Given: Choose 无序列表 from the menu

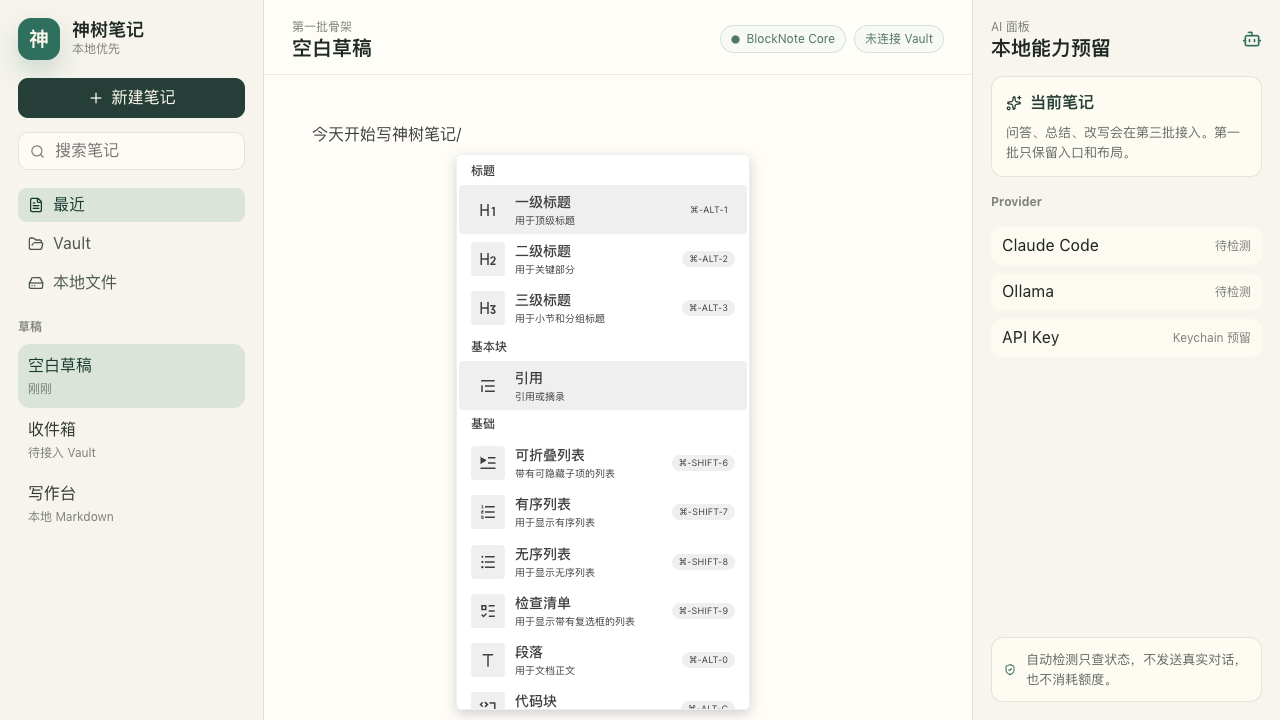Looking at the screenshot, I should [x=603, y=562].
